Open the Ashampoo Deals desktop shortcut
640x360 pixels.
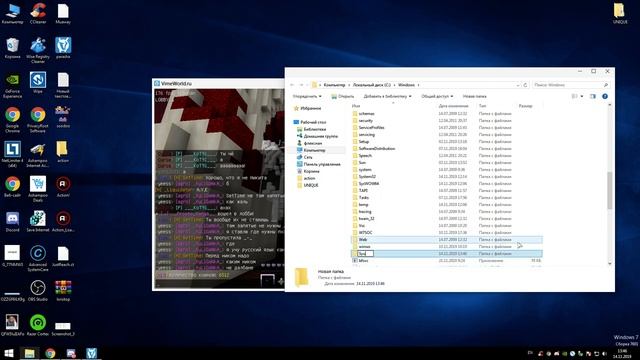[38, 189]
